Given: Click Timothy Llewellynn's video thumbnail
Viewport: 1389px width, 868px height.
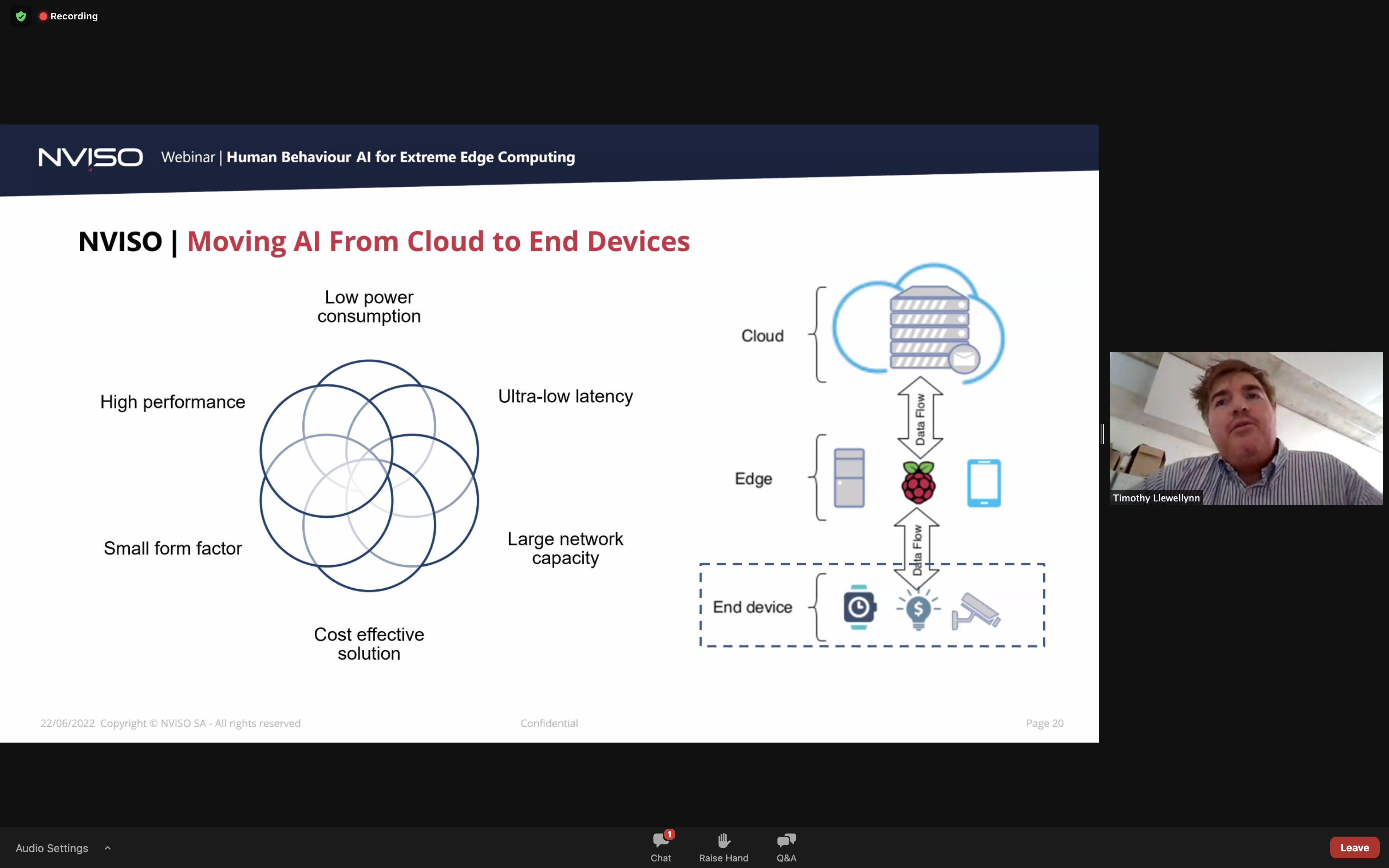Looking at the screenshot, I should 1246,428.
